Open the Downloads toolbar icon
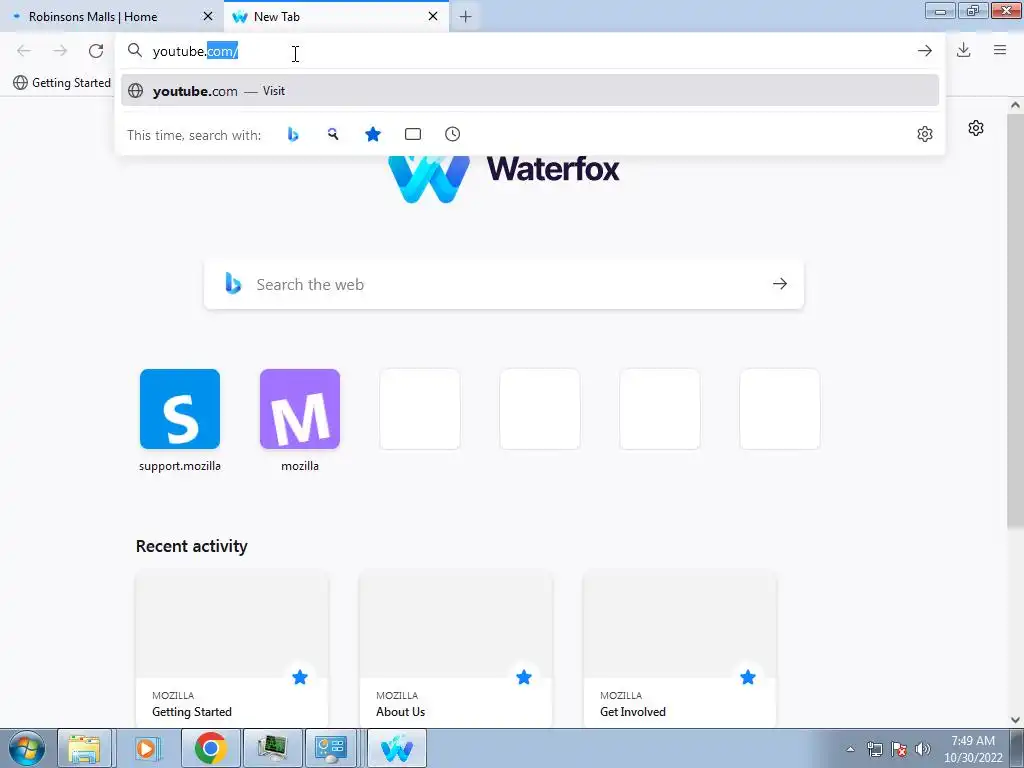Viewport: 1024px width, 768px height. click(963, 50)
